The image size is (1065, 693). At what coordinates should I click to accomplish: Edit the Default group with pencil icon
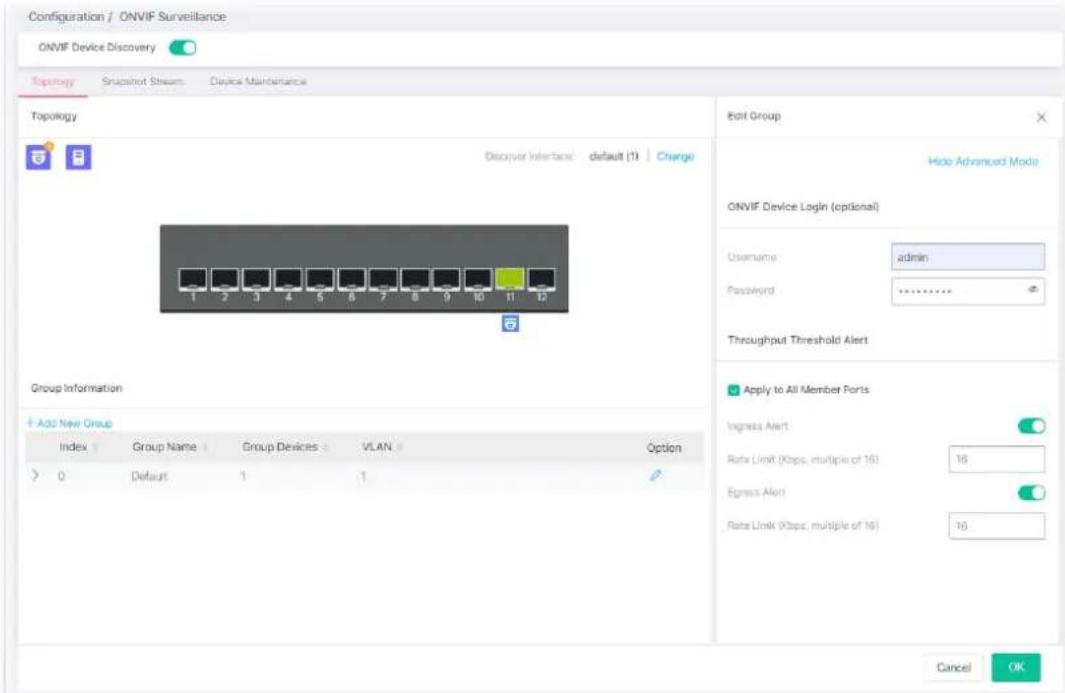(655, 476)
